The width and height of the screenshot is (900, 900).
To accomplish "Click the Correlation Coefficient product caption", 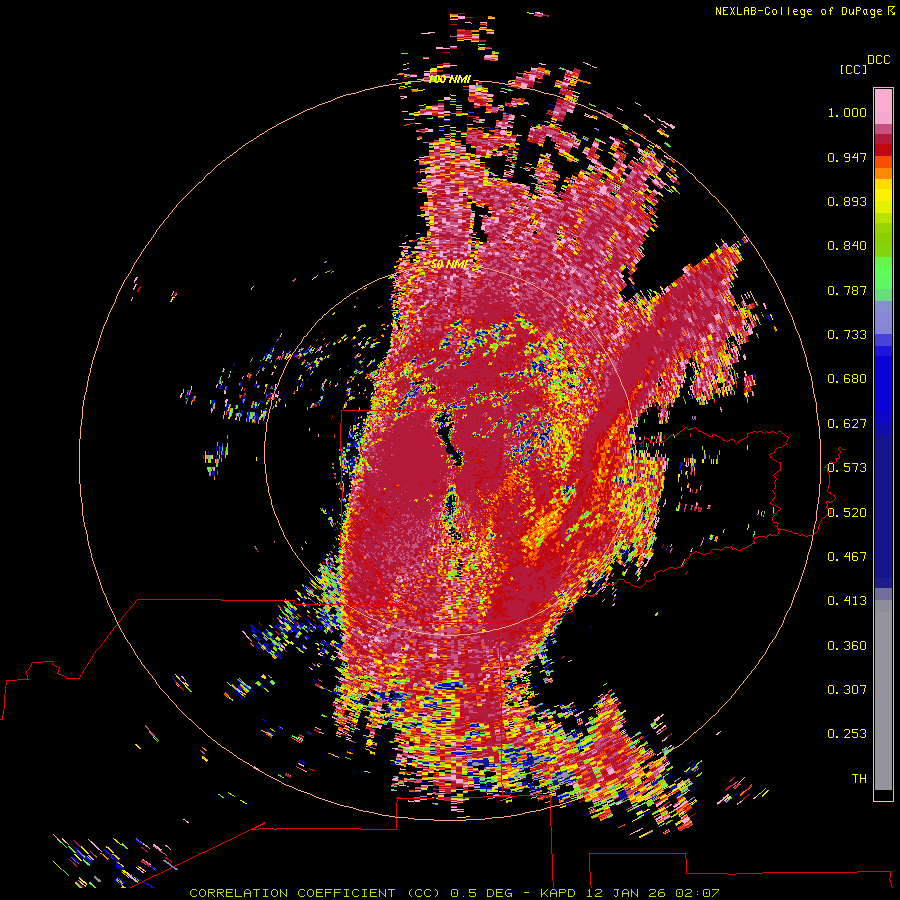I will click(454, 893).
